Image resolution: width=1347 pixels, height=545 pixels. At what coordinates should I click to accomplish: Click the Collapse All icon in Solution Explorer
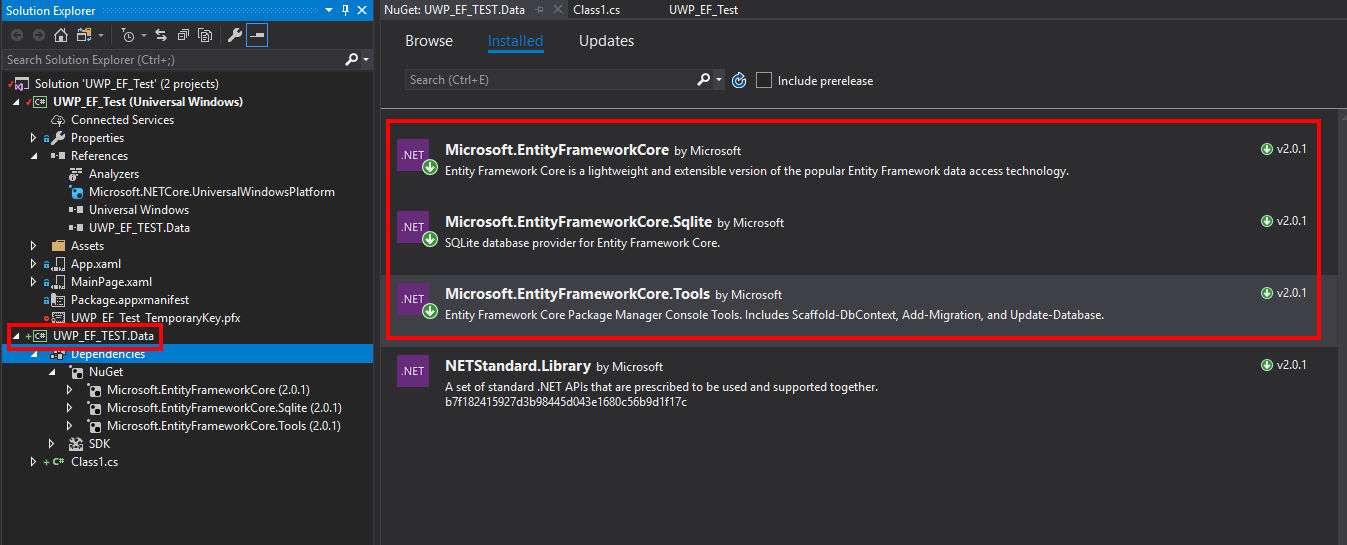point(185,35)
